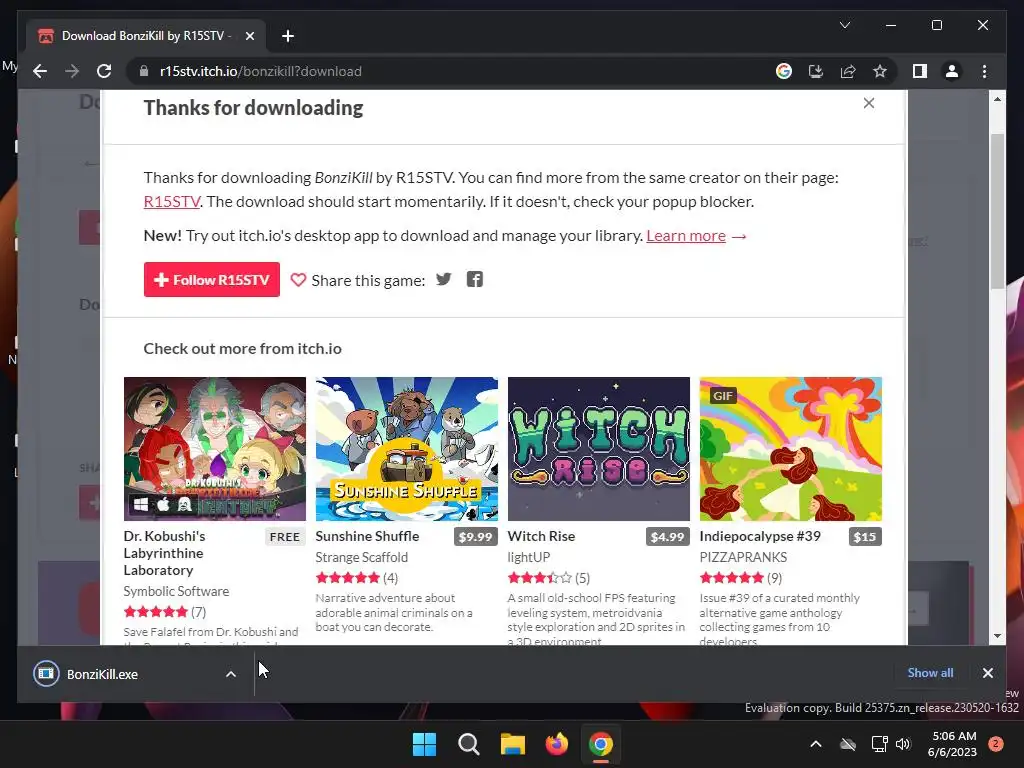Click the install app icon in the address bar

point(816,71)
